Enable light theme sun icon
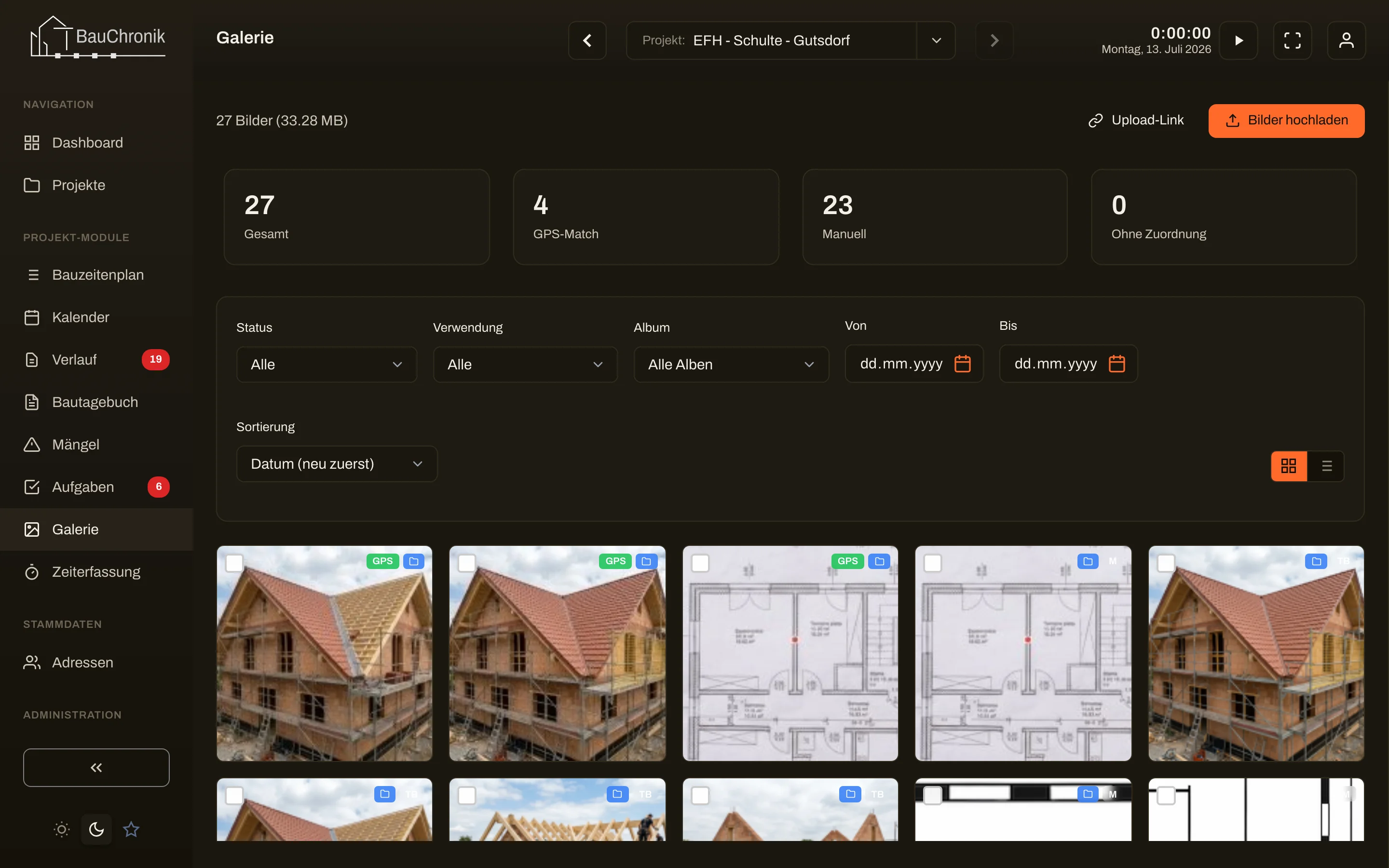The height and width of the screenshot is (868, 1389). pos(62,829)
